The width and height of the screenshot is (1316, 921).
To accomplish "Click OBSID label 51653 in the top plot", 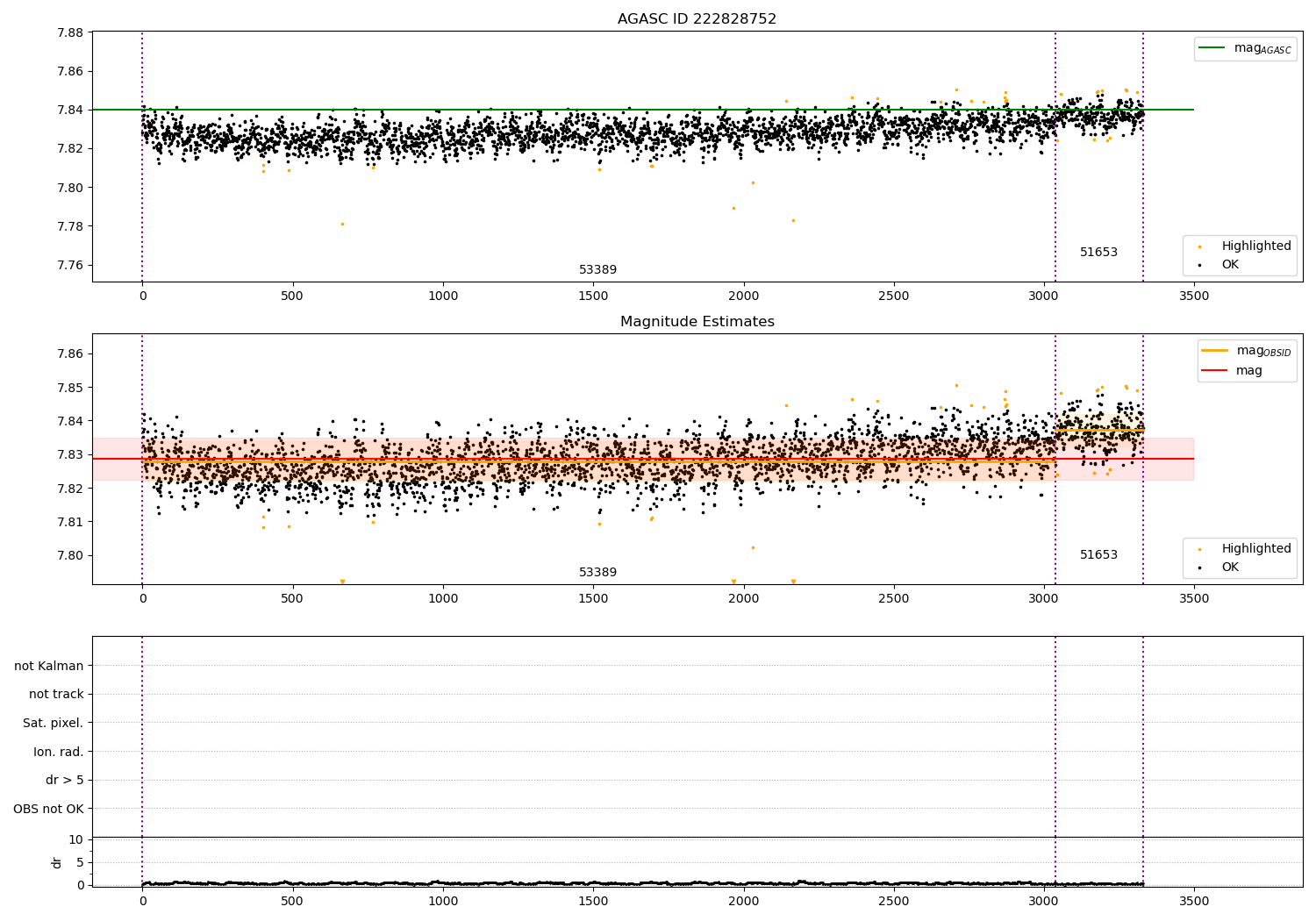I will point(1098,253).
